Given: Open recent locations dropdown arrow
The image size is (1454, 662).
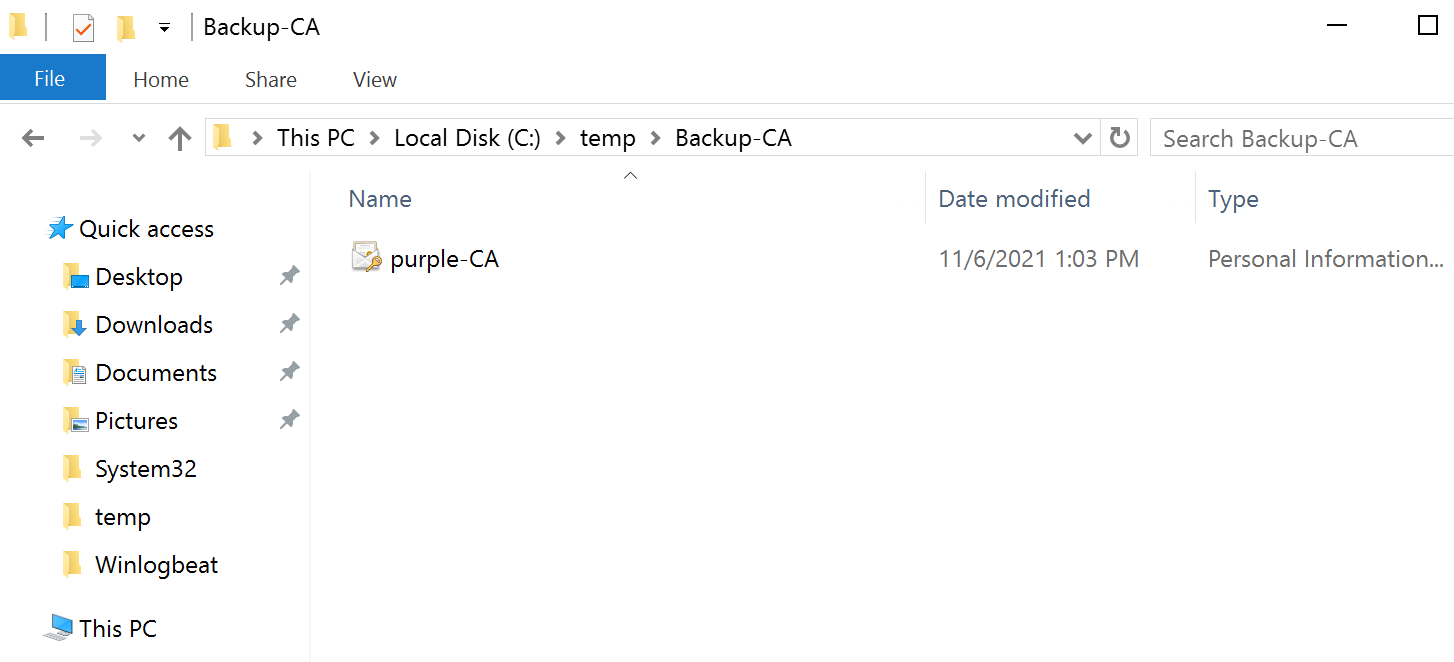Looking at the screenshot, I should [x=139, y=138].
